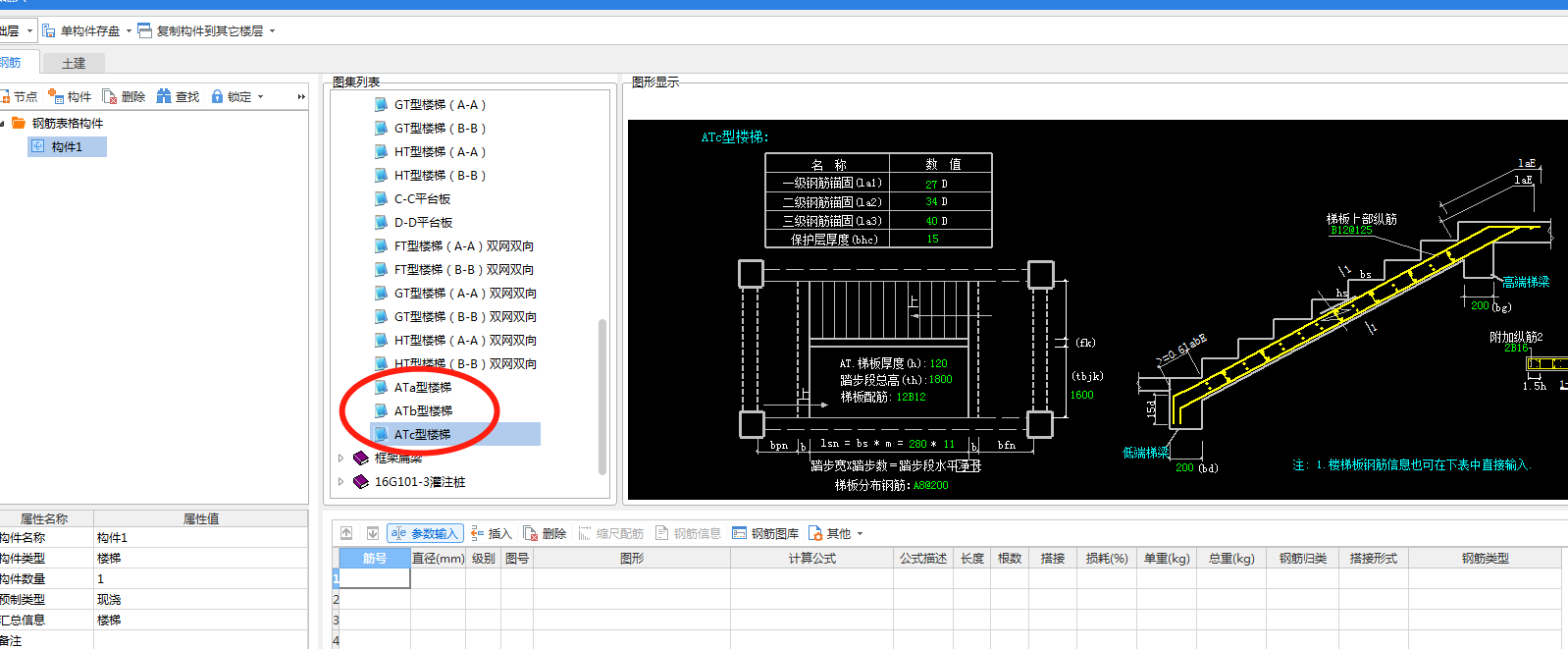Click the 钢筋信息 button

[x=687, y=534]
